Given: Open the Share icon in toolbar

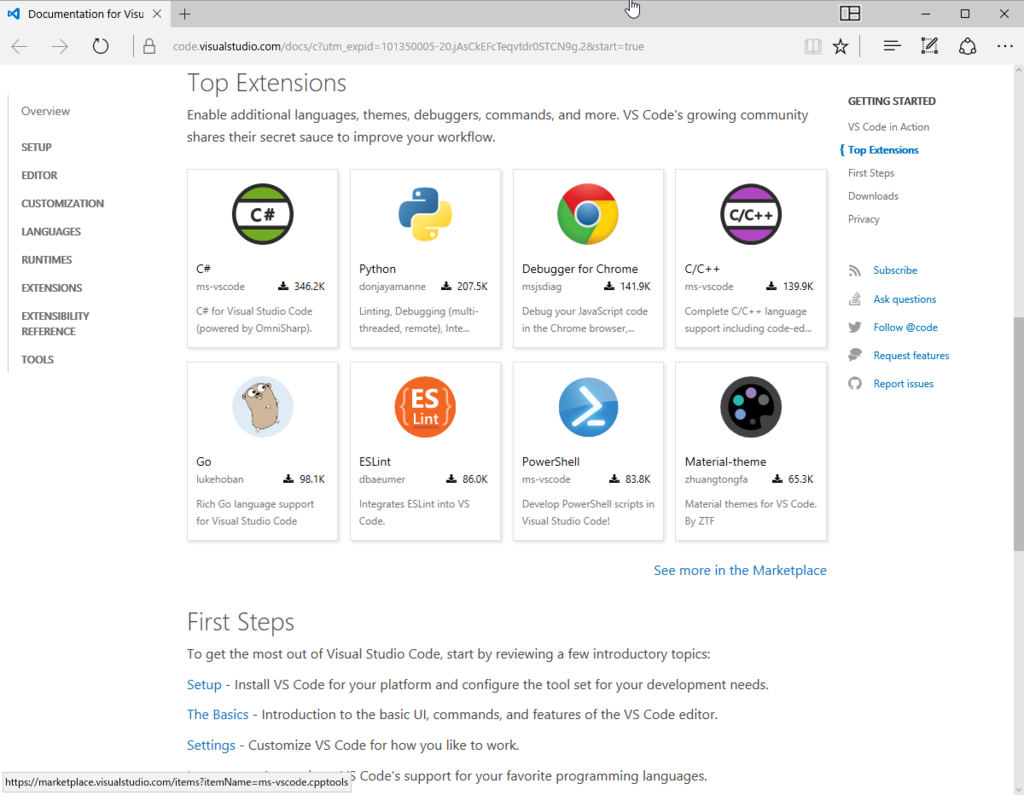Looking at the screenshot, I should click(x=967, y=46).
